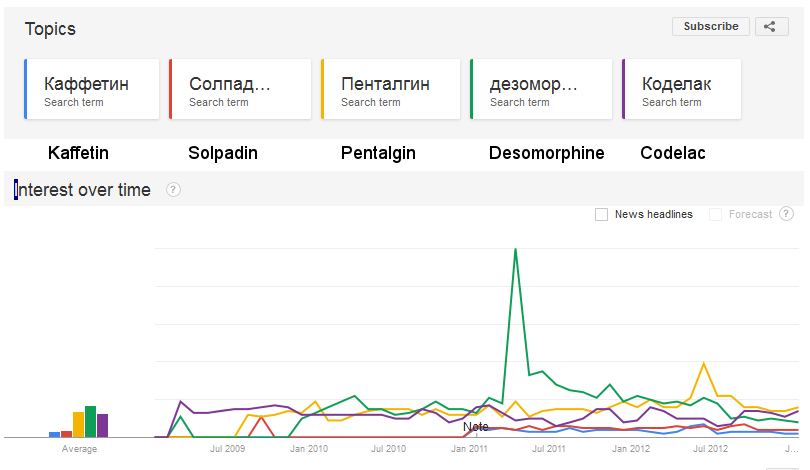Enable the News headlines checkbox

601,214
